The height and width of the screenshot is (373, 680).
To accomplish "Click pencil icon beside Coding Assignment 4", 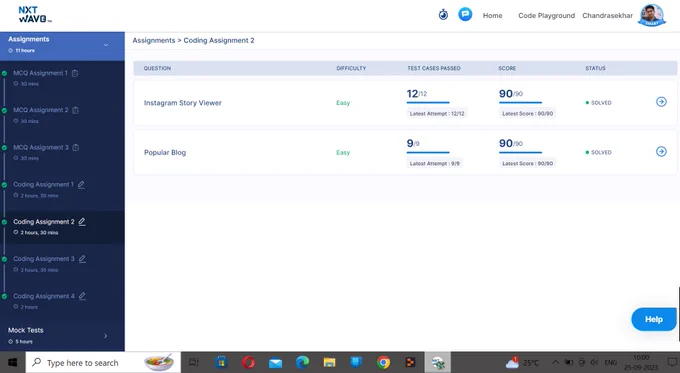I will point(82,296).
